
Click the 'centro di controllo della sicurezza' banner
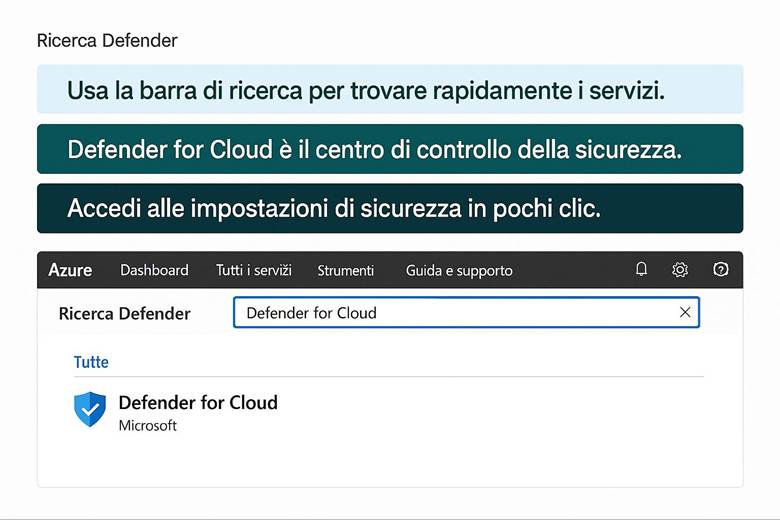pyautogui.click(x=390, y=149)
